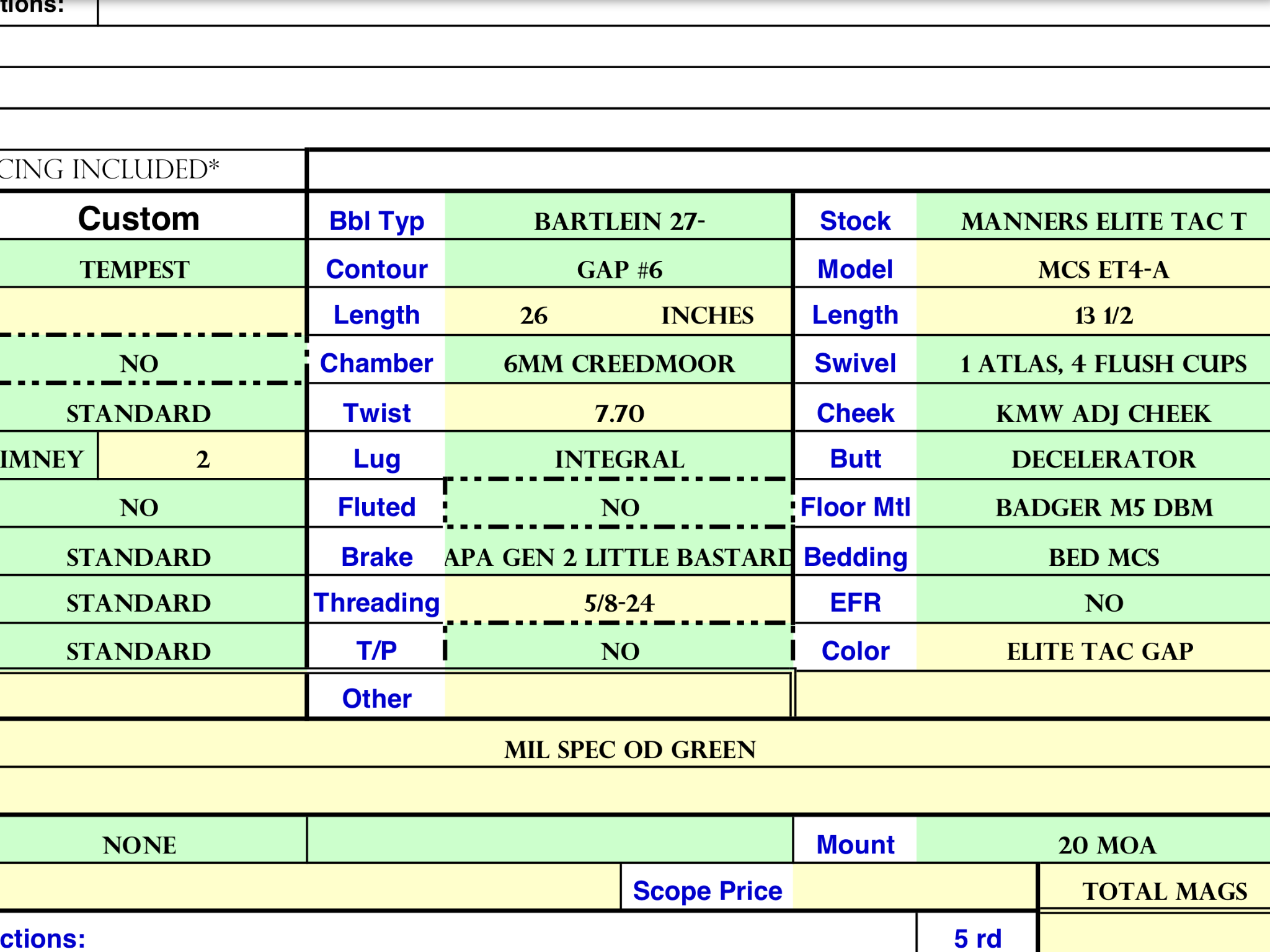Click the 'Twist' label

pos(376,413)
